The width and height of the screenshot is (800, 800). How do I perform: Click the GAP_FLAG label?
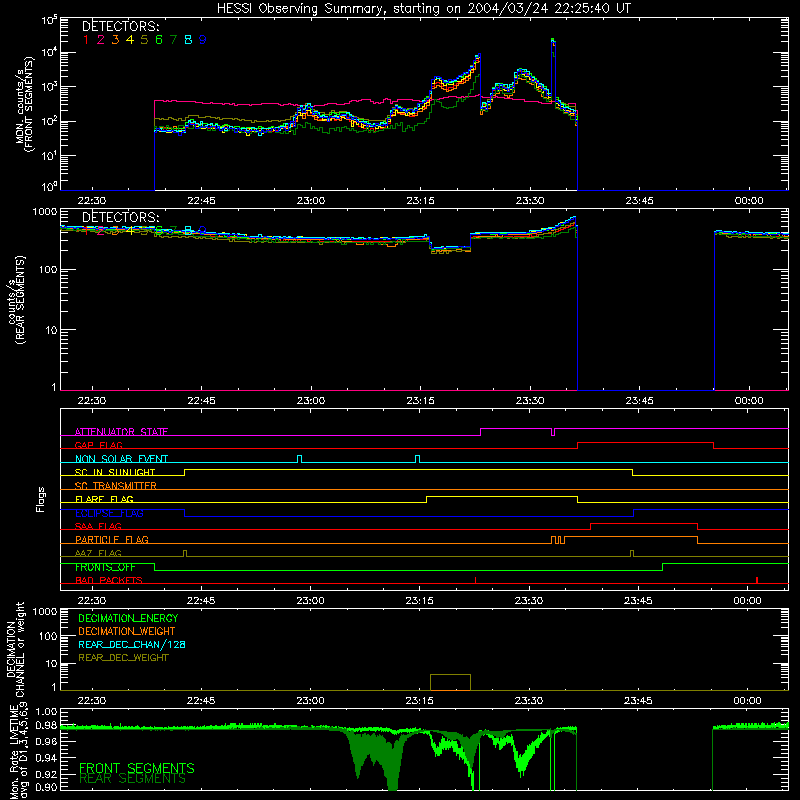tap(98, 445)
